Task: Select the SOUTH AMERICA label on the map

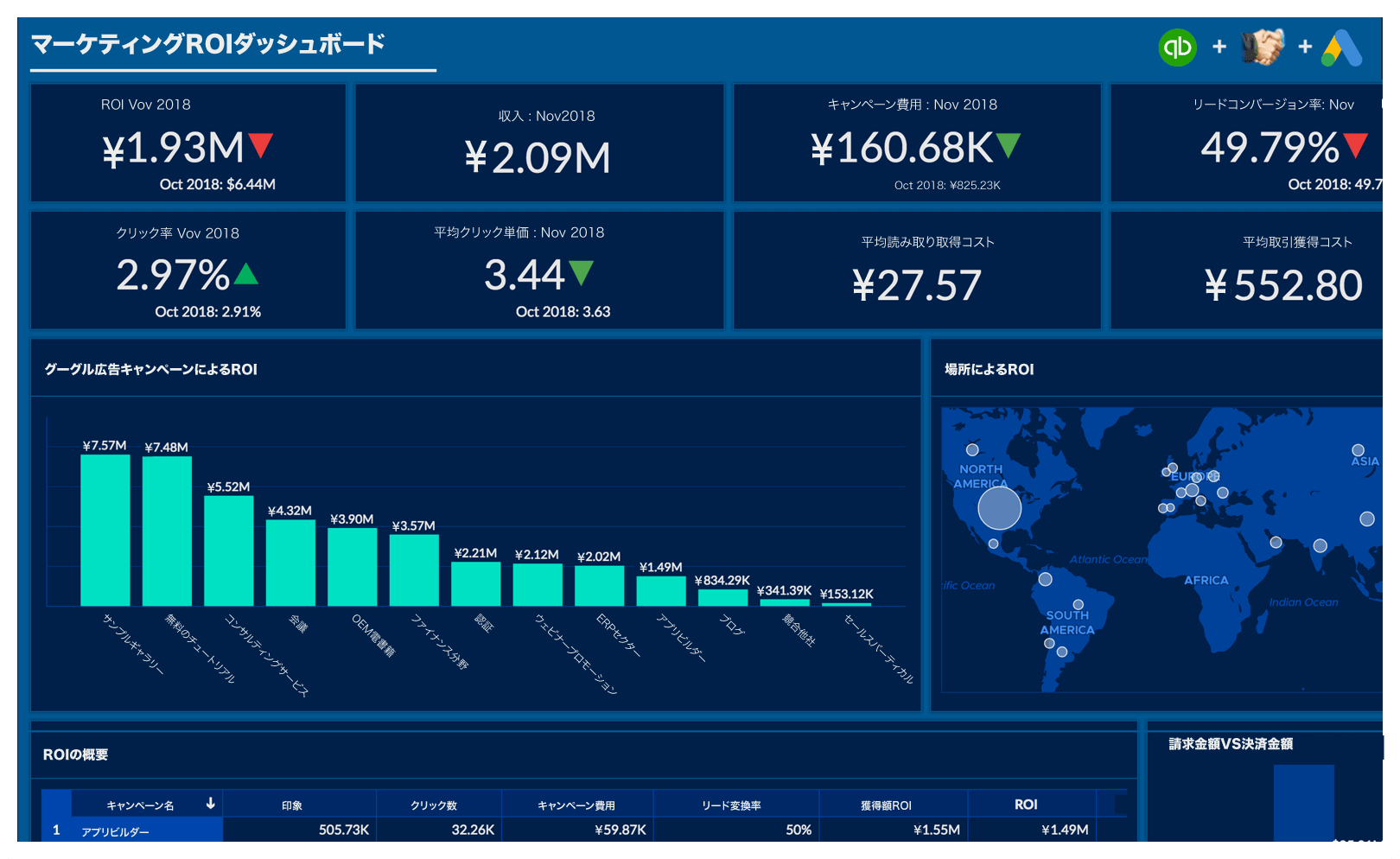Action: [1067, 622]
